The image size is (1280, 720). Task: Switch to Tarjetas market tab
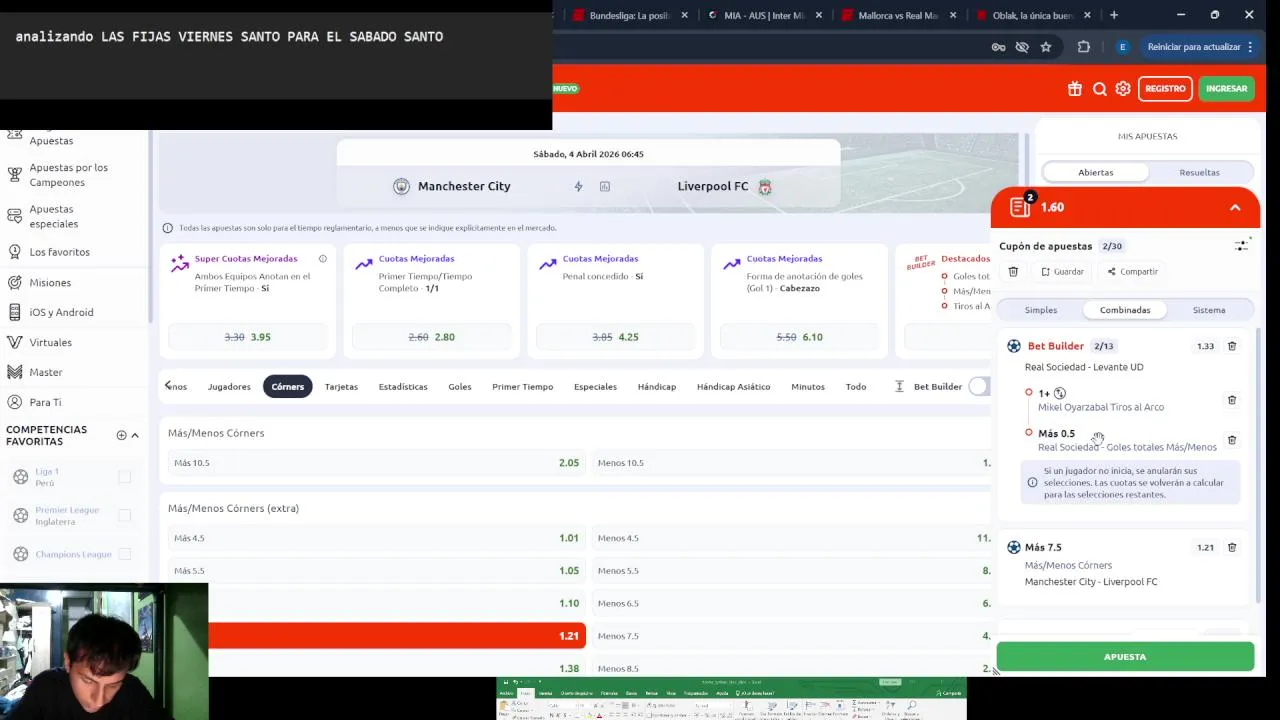[341, 387]
